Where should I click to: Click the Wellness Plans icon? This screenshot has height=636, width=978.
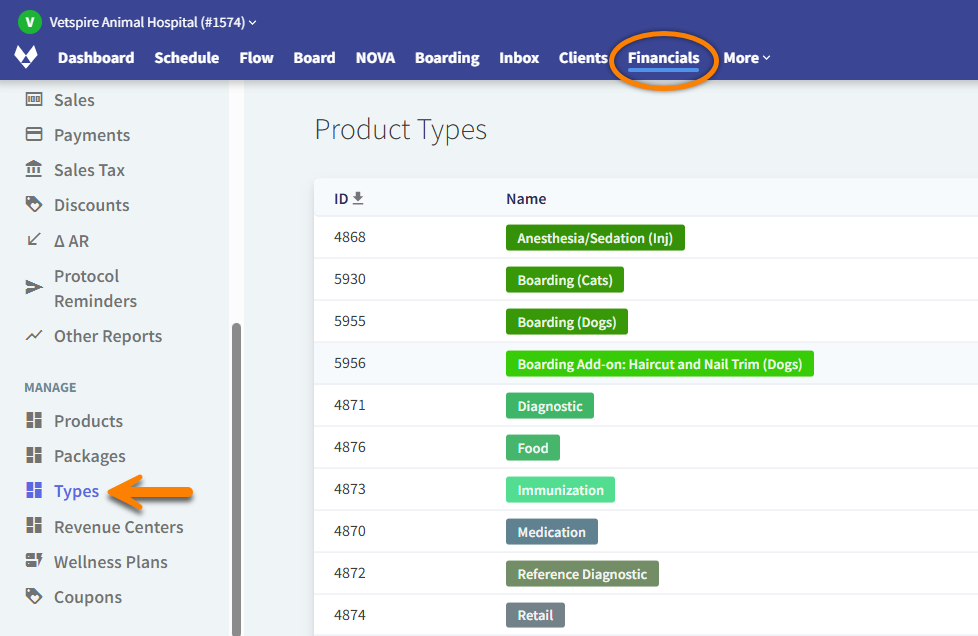34,561
